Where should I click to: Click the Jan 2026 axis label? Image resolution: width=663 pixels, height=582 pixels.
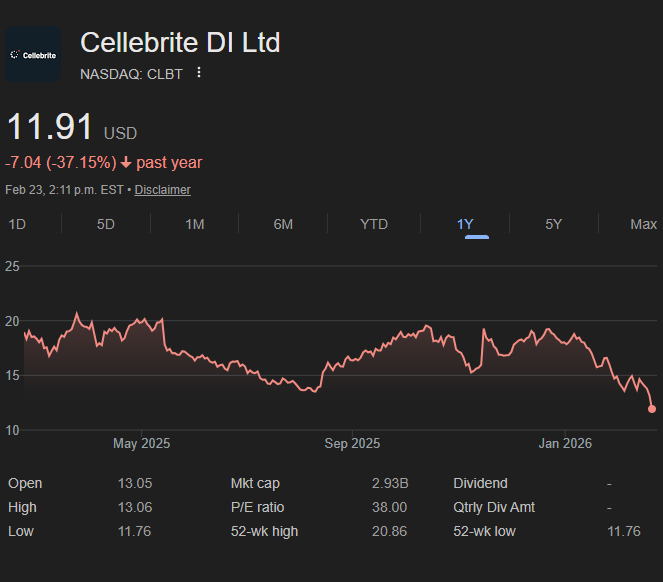coord(565,444)
